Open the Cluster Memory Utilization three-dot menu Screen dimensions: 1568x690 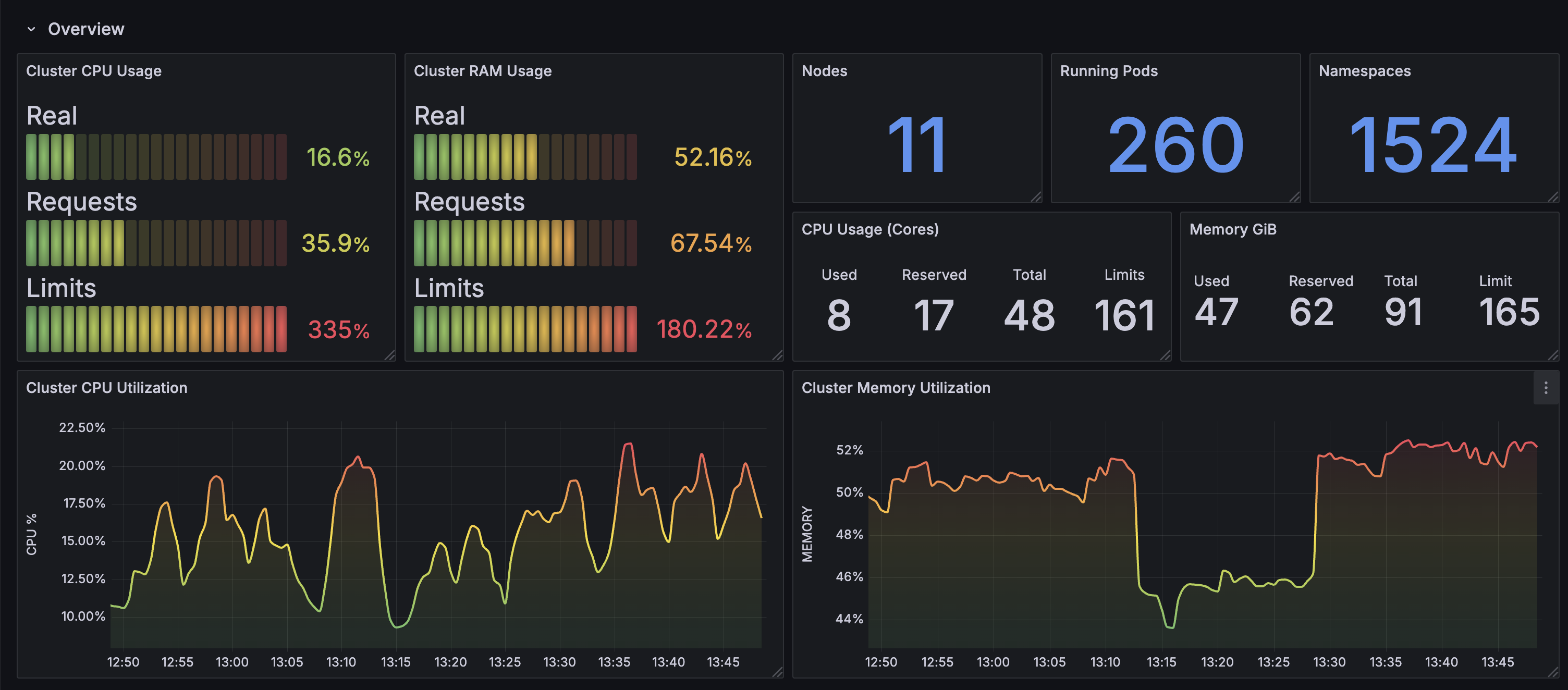[1546, 388]
